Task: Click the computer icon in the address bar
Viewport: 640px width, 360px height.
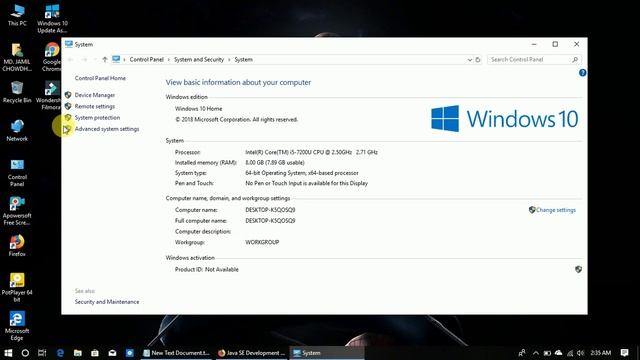Action: (x=116, y=60)
